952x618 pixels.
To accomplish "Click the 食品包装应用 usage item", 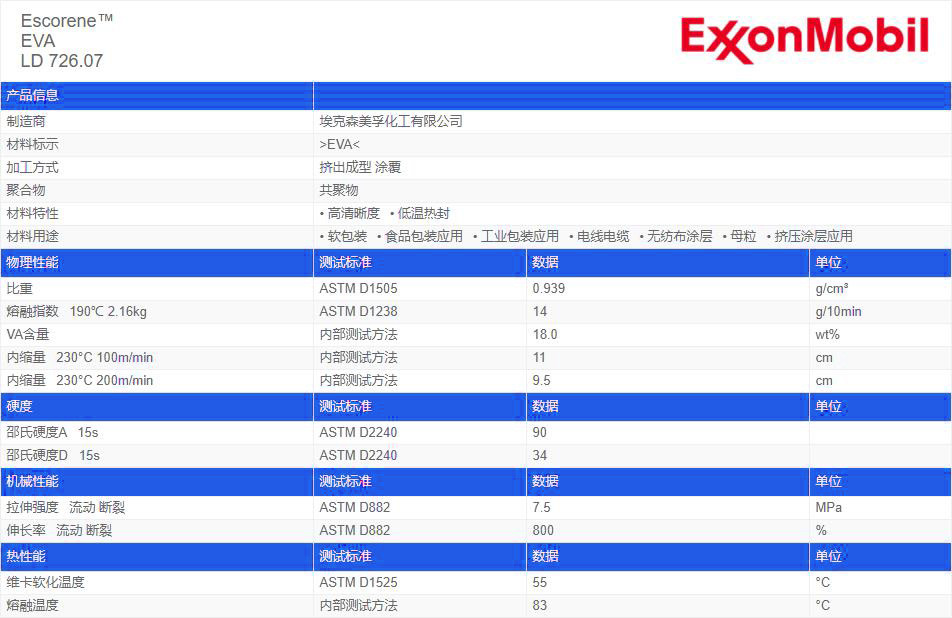I will 423,236.
